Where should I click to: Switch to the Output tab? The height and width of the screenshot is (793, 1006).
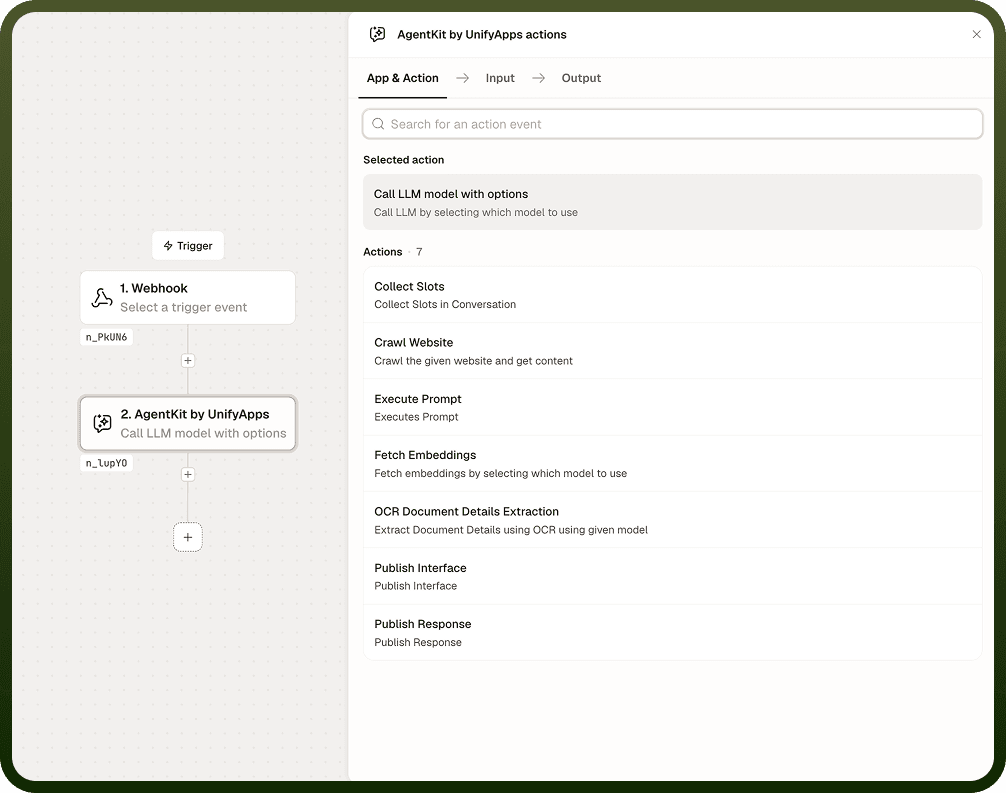581,78
